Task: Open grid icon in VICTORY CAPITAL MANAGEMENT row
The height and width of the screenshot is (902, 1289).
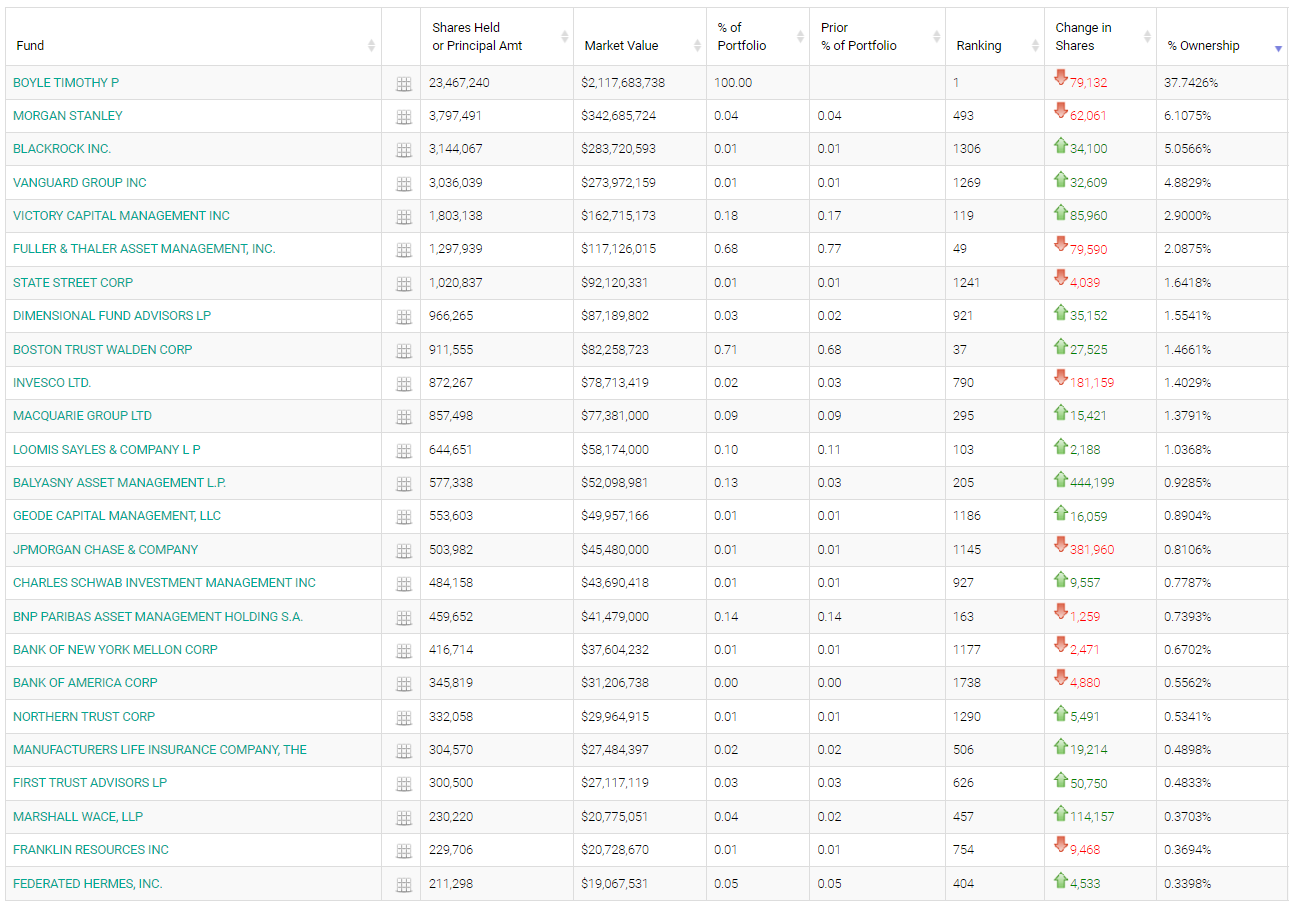Action: pyautogui.click(x=404, y=217)
